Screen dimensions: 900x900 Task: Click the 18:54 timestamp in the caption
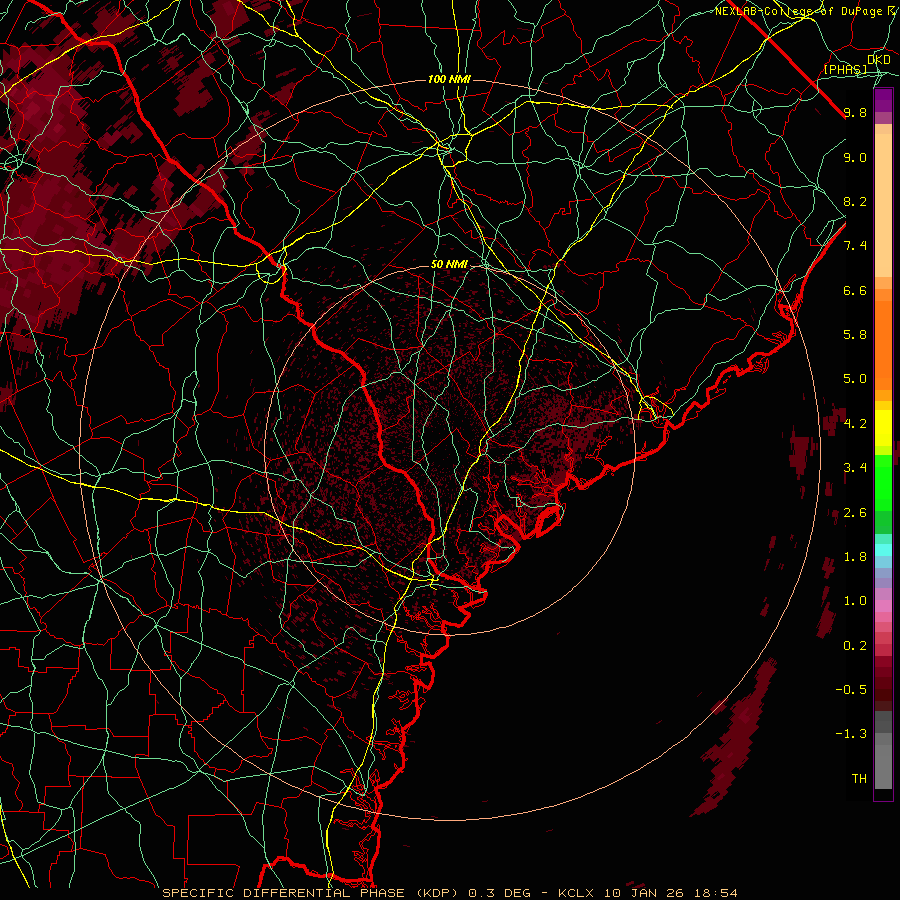[717, 893]
